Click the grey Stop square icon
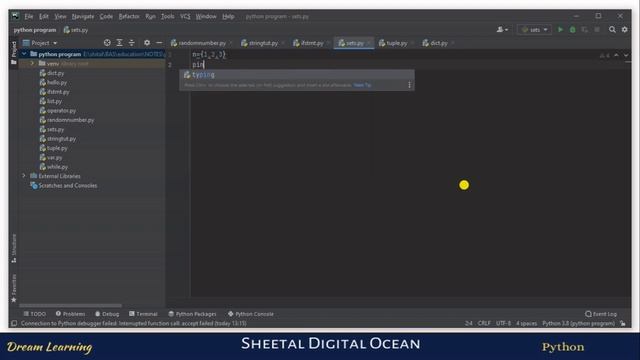This screenshot has width=640, height=360. pos(597,29)
